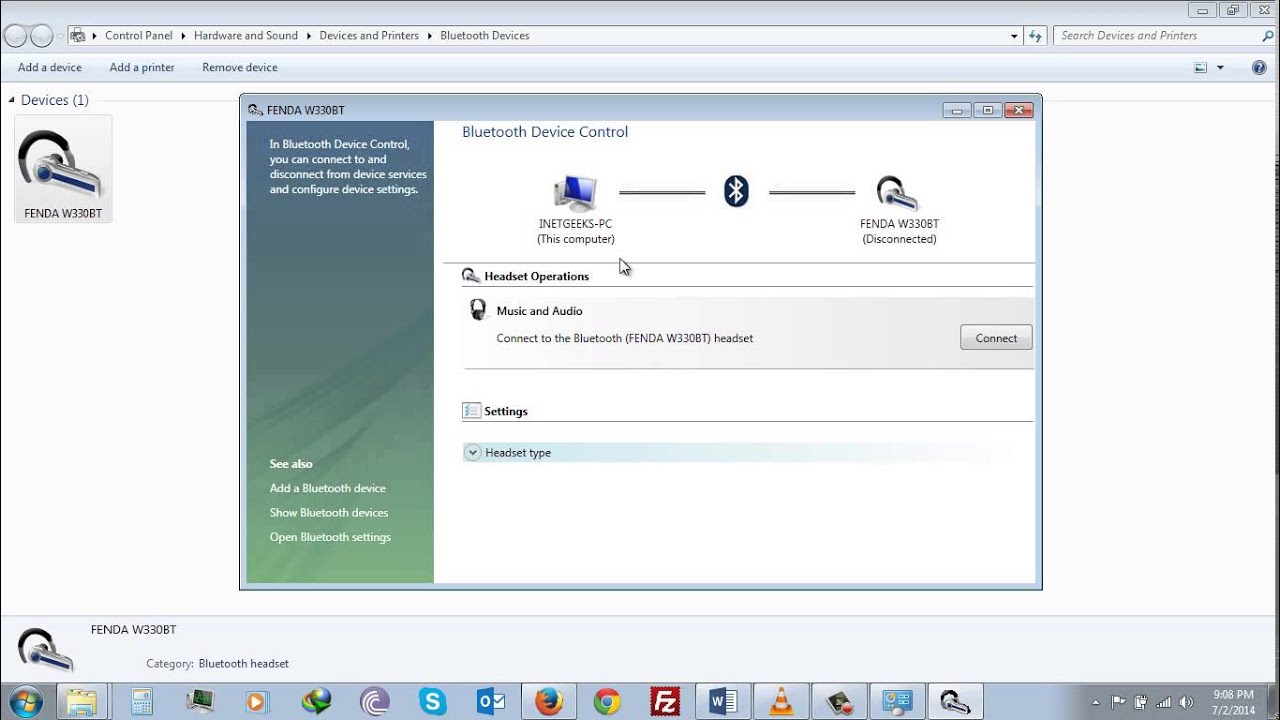Click the search magnifier icon

point(1268,35)
